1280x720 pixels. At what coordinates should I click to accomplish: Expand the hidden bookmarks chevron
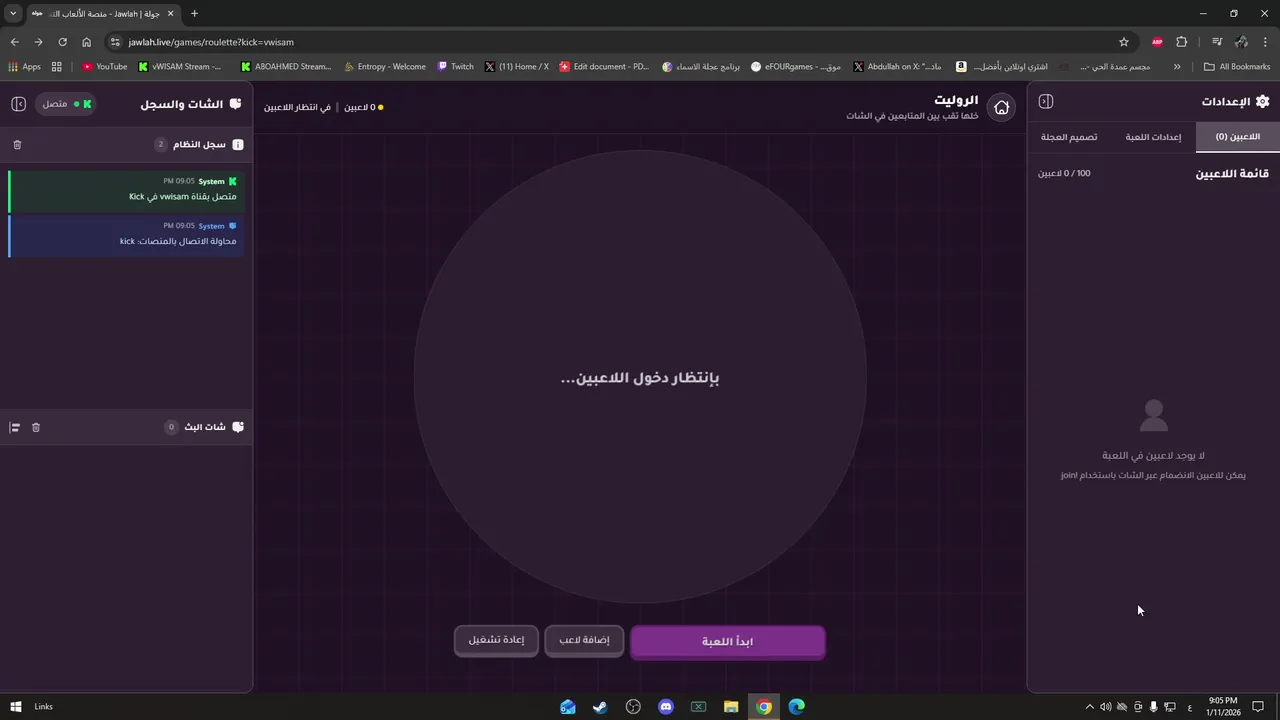1177,67
